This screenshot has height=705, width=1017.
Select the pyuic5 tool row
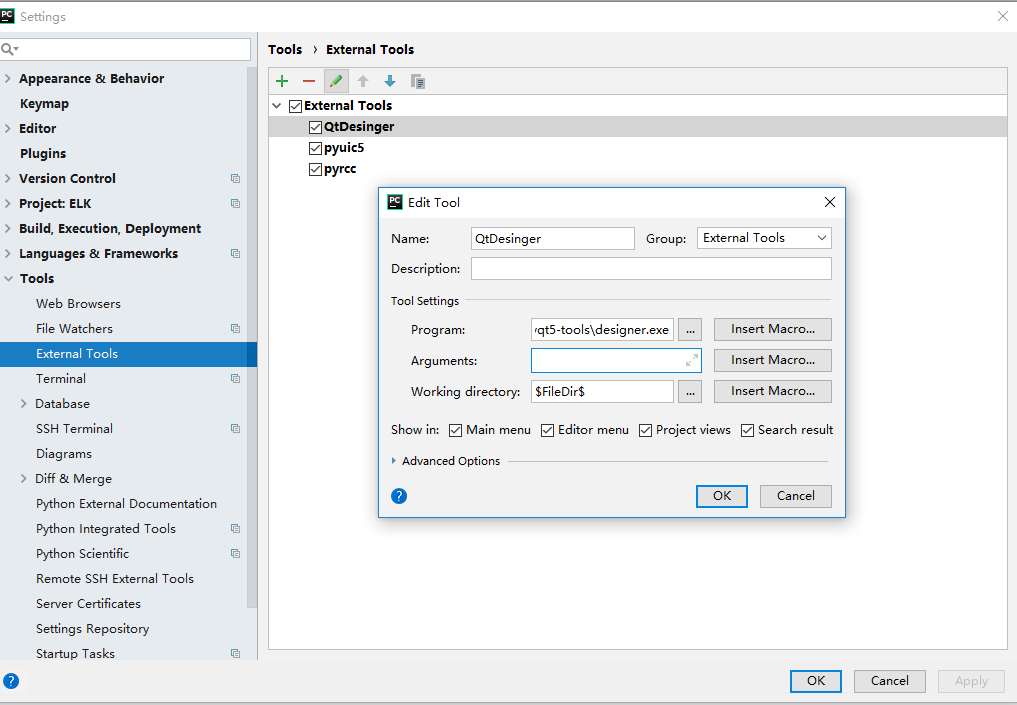(638, 148)
